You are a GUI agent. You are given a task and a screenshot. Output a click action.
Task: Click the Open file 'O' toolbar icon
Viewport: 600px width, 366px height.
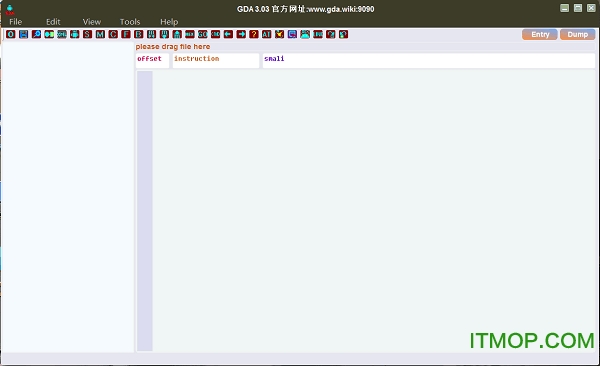[x=11, y=34]
